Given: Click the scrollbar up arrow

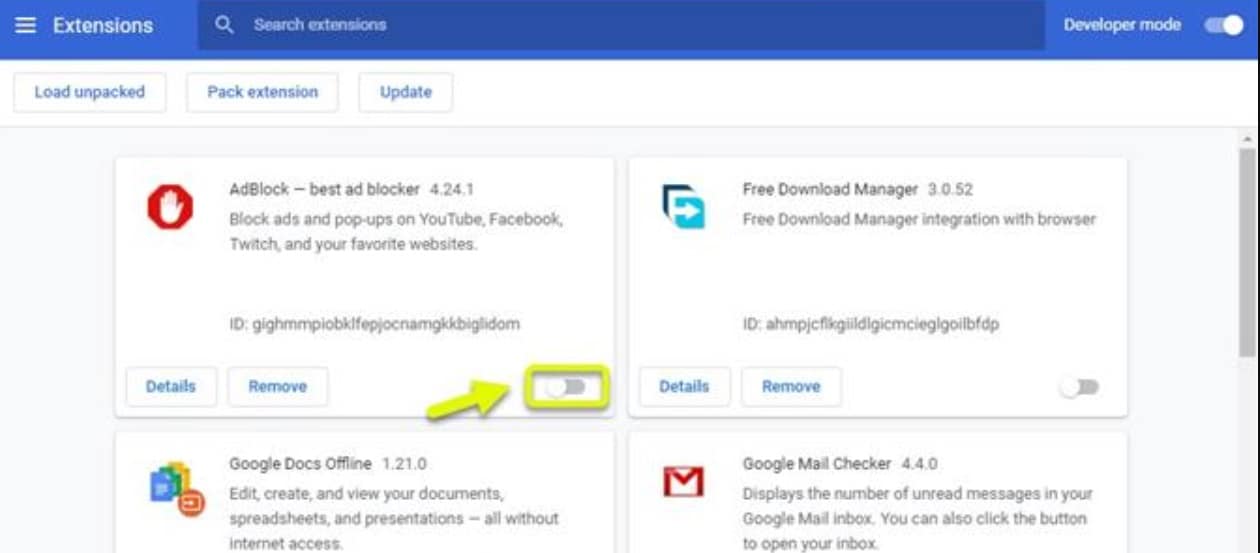Looking at the screenshot, I should [x=1247, y=138].
